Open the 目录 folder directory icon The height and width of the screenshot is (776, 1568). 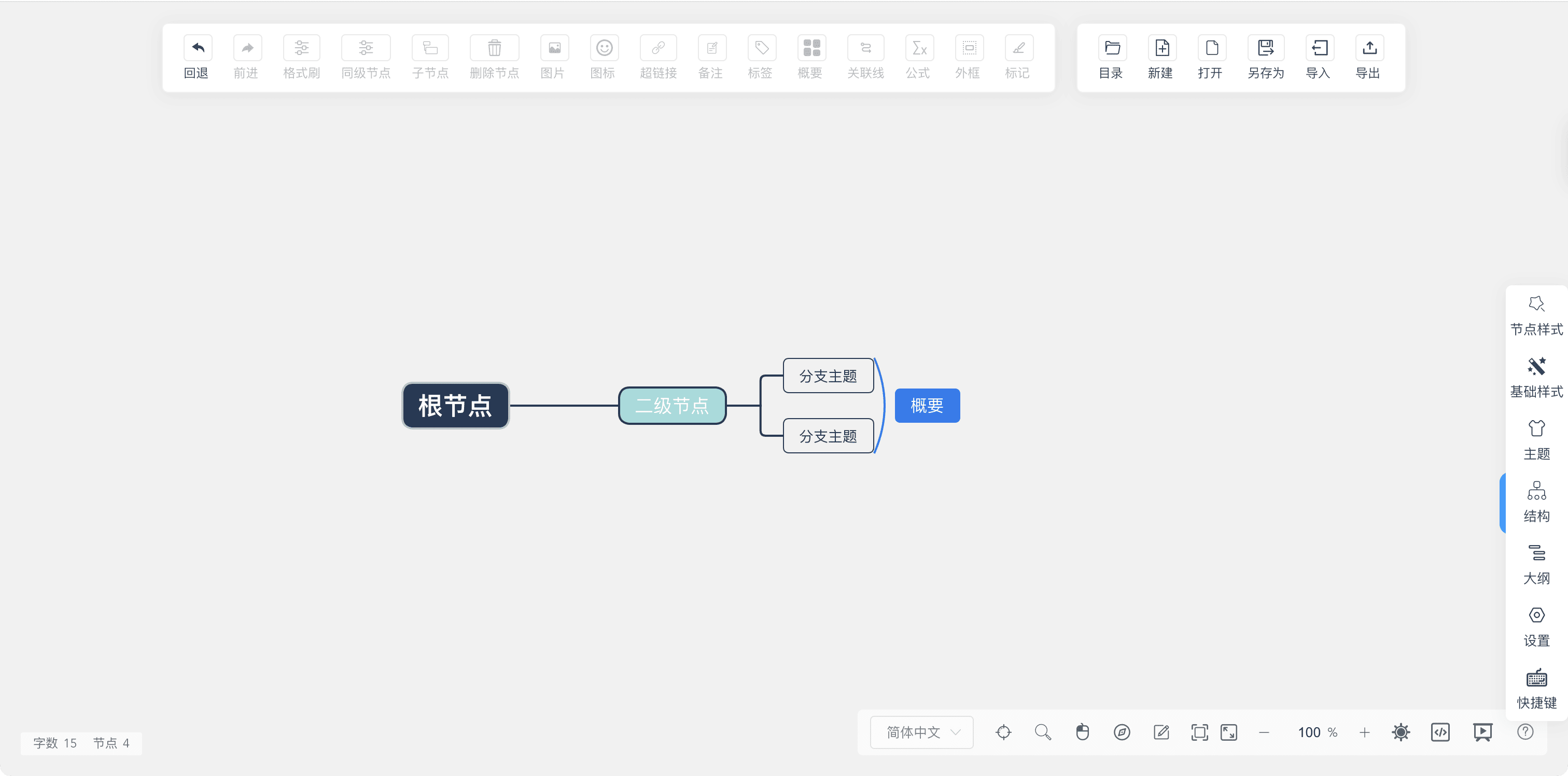pos(1112,48)
